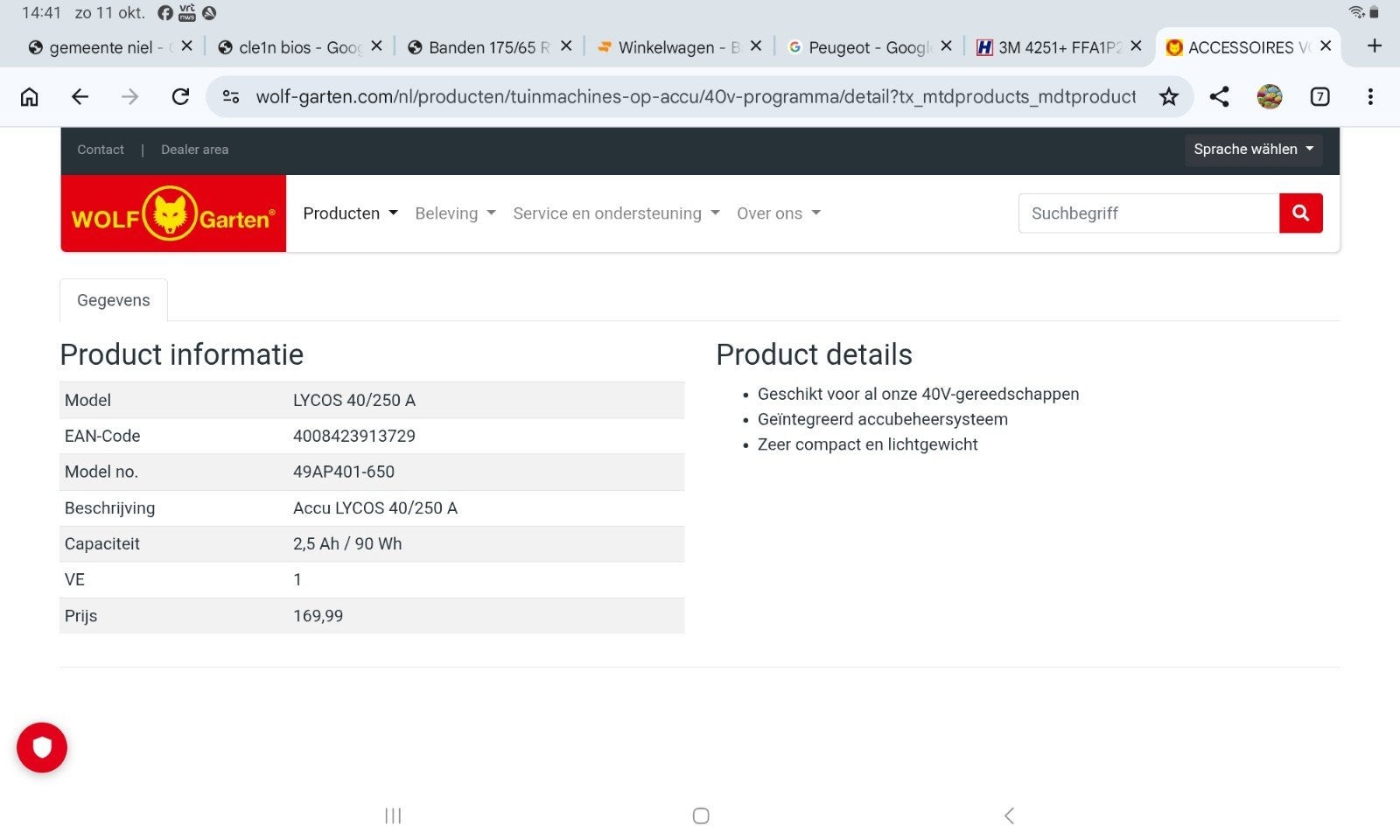Expand the Service en ondersteuning menu
The height and width of the screenshot is (840, 1400).
tap(616, 213)
